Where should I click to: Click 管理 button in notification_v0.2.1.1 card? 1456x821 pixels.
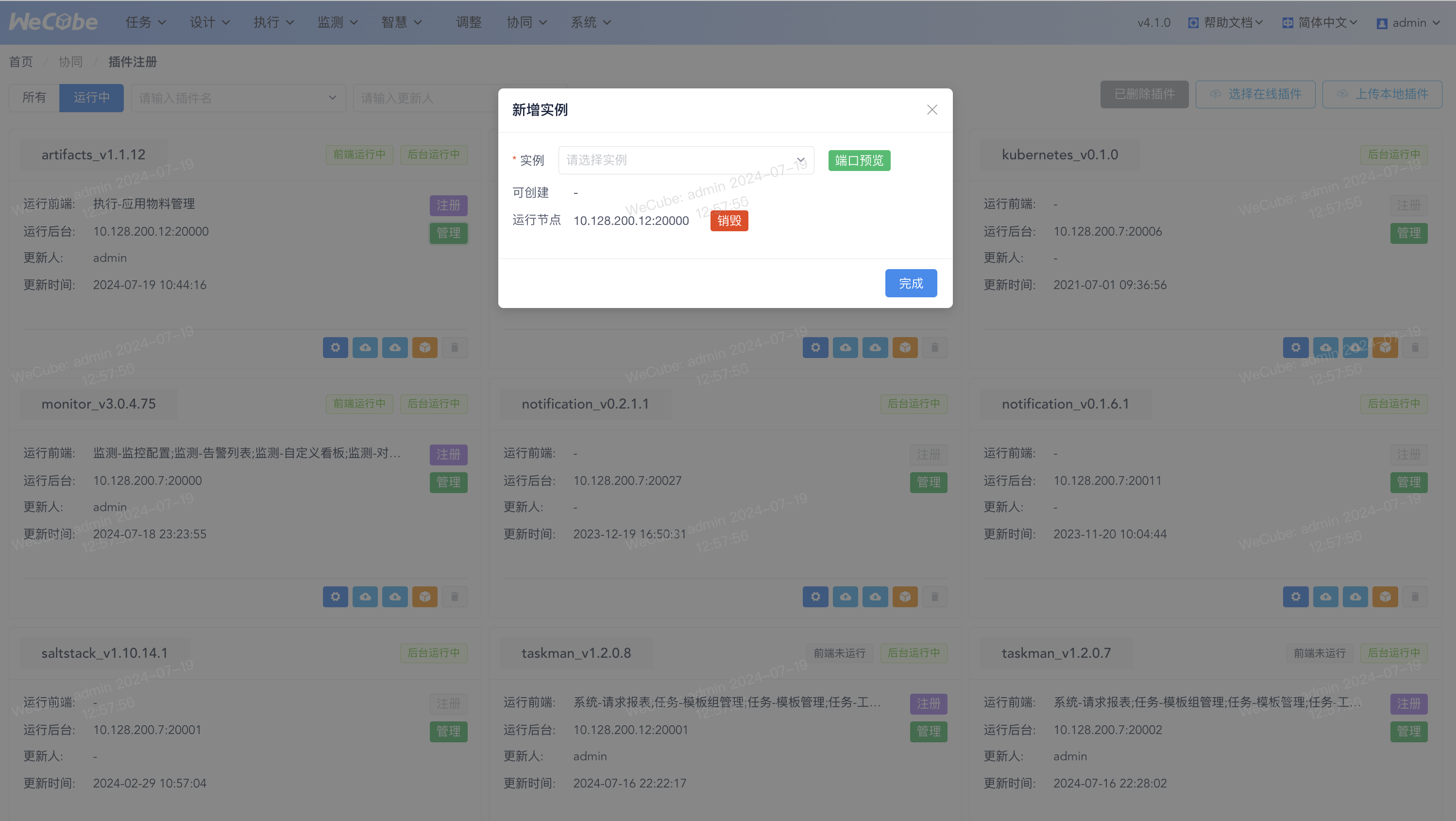[929, 482]
